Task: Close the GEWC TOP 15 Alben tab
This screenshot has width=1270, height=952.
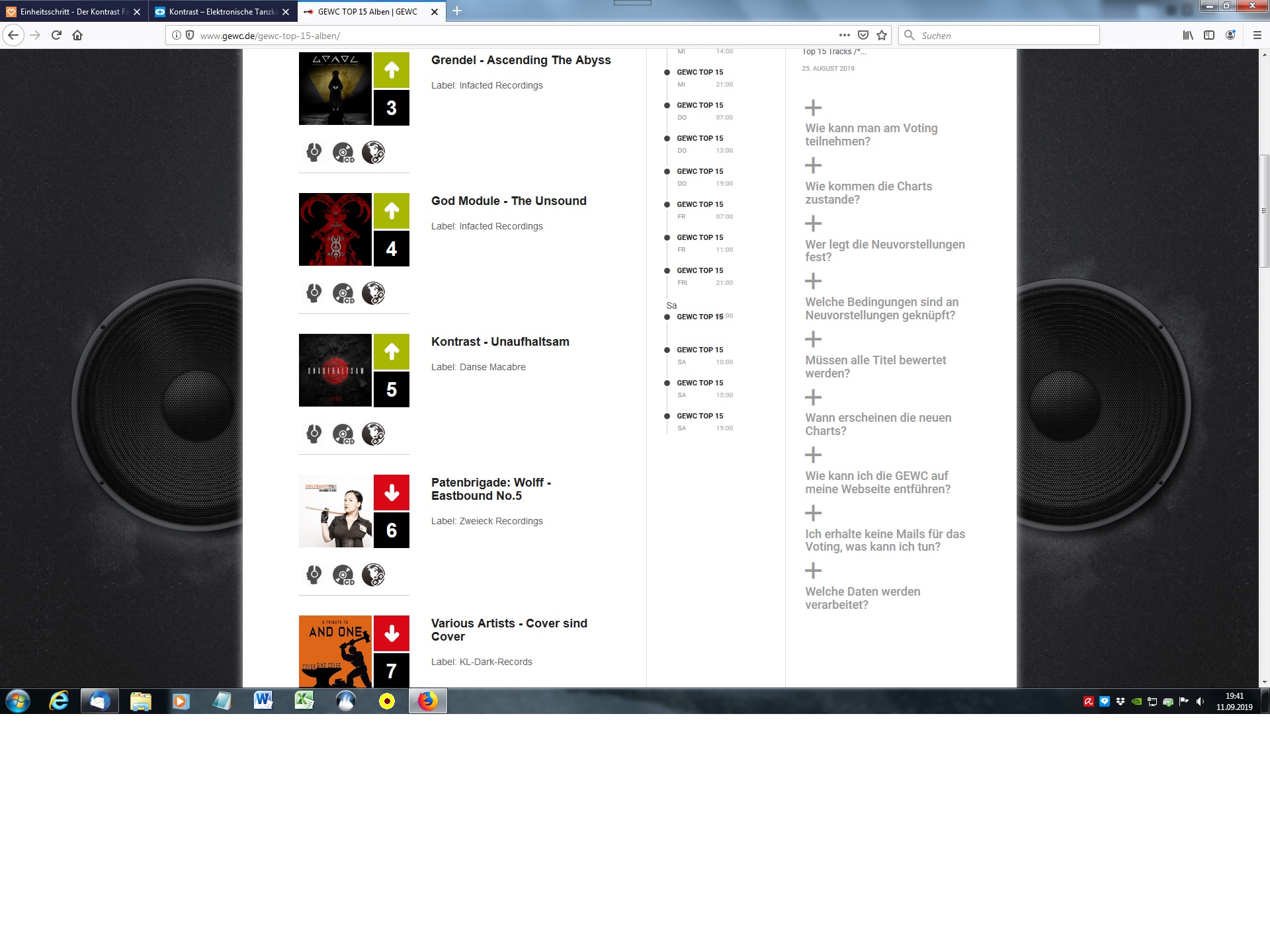Action: (435, 12)
